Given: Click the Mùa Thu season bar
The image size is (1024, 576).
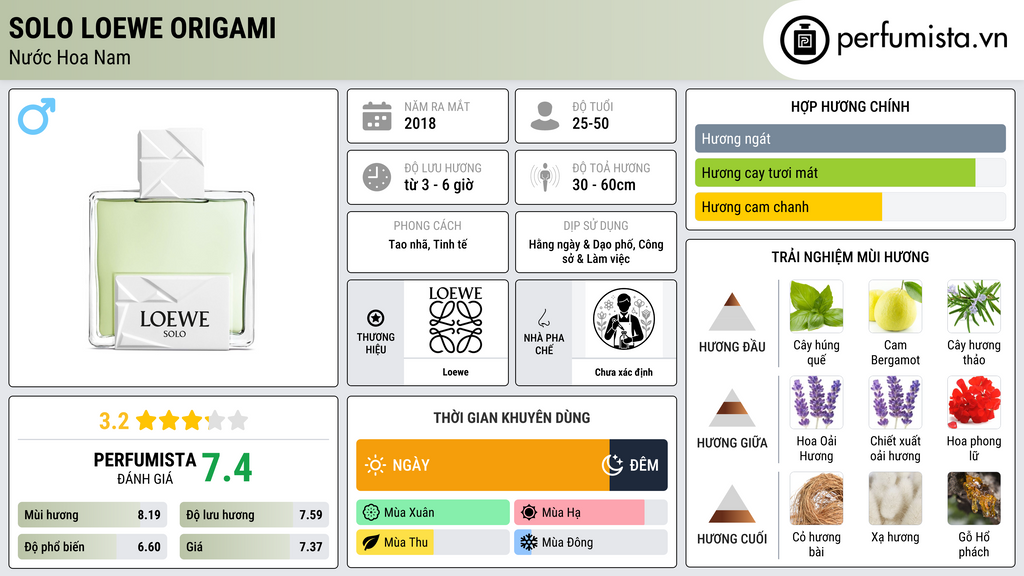Looking at the screenshot, I should [433, 543].
